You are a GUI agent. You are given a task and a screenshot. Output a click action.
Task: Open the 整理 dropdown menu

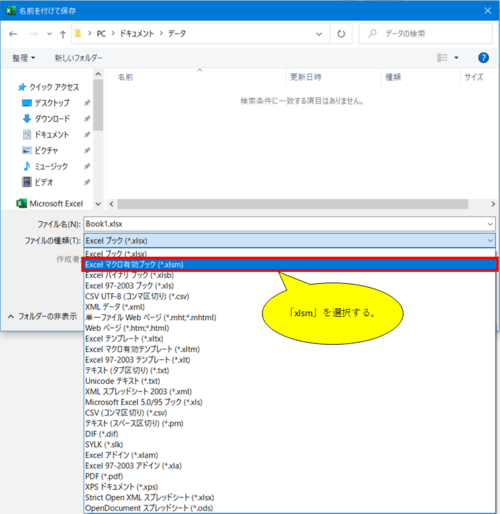(23, 58)
